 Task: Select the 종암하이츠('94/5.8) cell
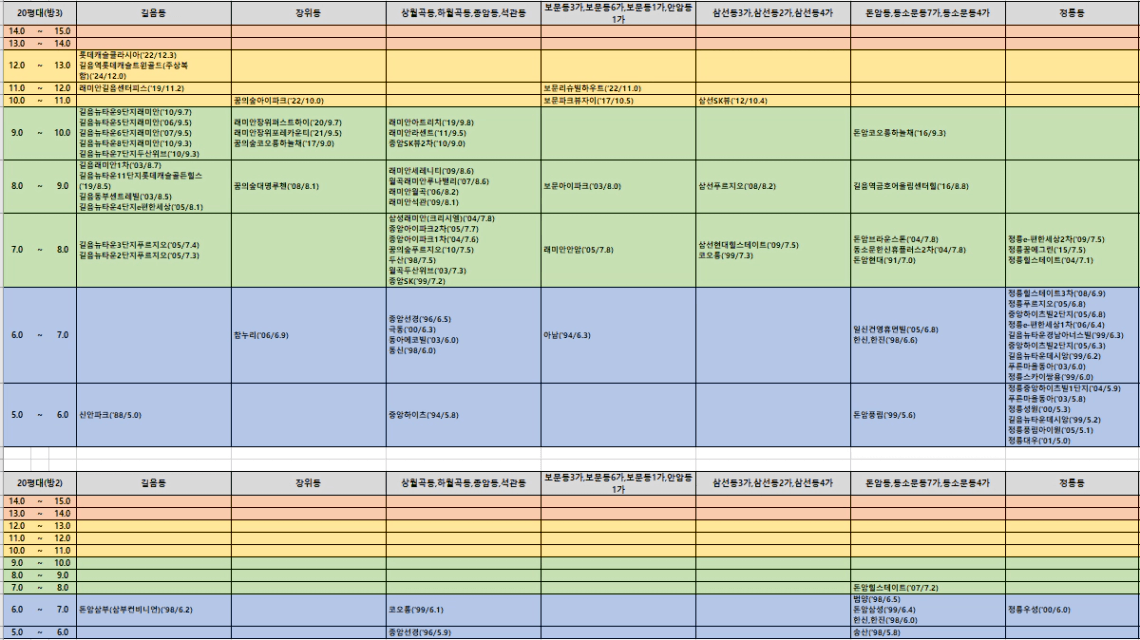pyautogui.click(x=464, y=415)
